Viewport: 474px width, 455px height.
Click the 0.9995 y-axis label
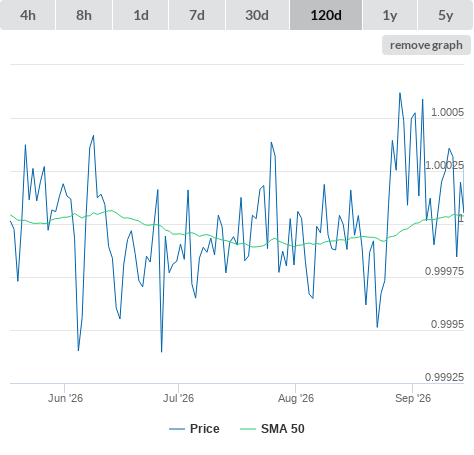click(x=447, y=324)
